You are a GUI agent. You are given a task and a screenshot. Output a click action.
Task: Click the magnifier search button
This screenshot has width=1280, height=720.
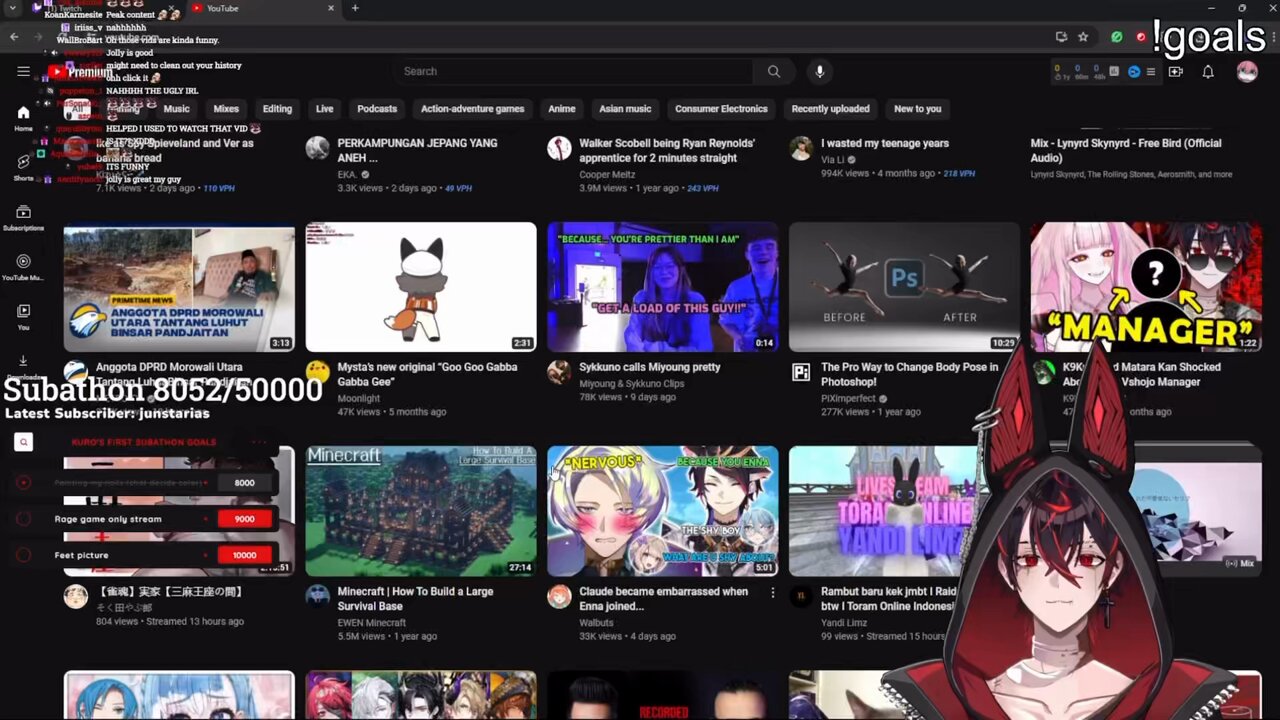pyautogui.click(x=773, y=71)
